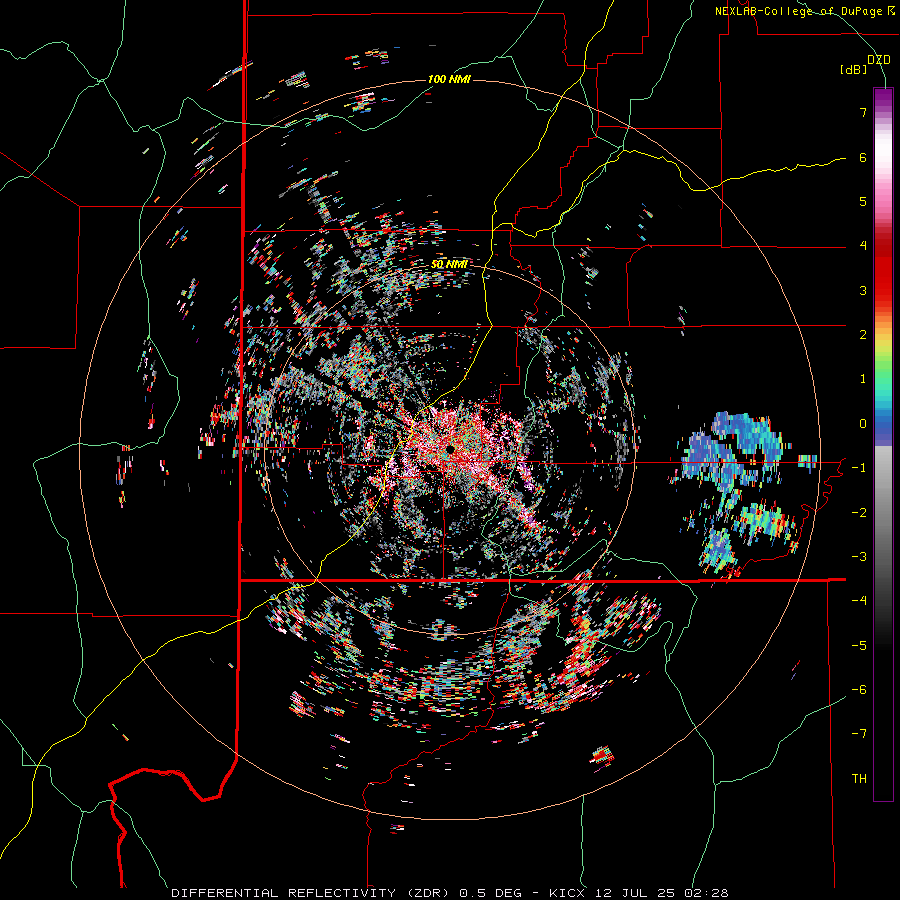The width and height of the screenshot is (900, 900).
Task: Click the "5" value on the color scale
Action: tap(863, 201)
